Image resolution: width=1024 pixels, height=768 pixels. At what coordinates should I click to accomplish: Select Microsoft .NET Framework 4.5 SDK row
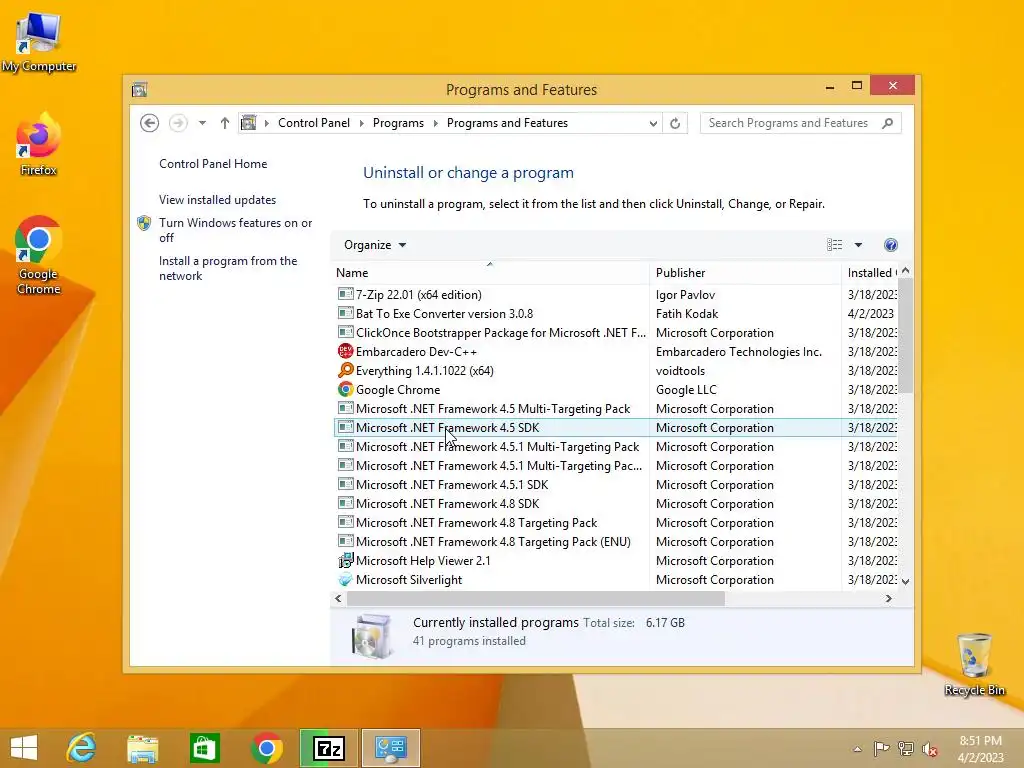(615, 428)
